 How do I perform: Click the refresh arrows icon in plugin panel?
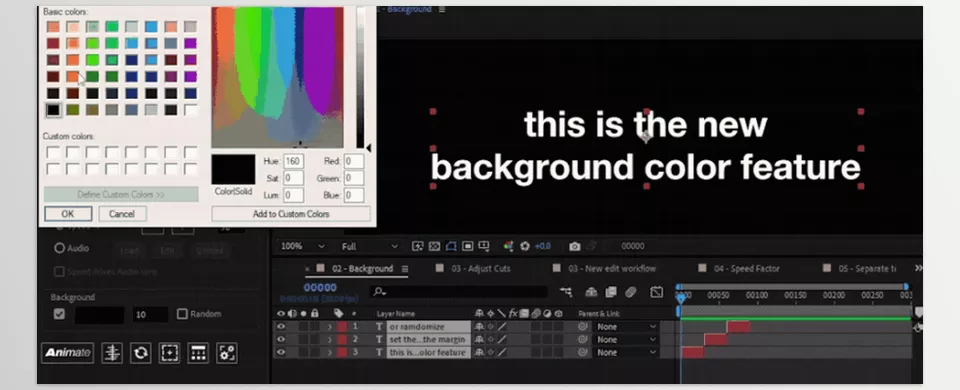pyautogui.click(x=140, y=353)
